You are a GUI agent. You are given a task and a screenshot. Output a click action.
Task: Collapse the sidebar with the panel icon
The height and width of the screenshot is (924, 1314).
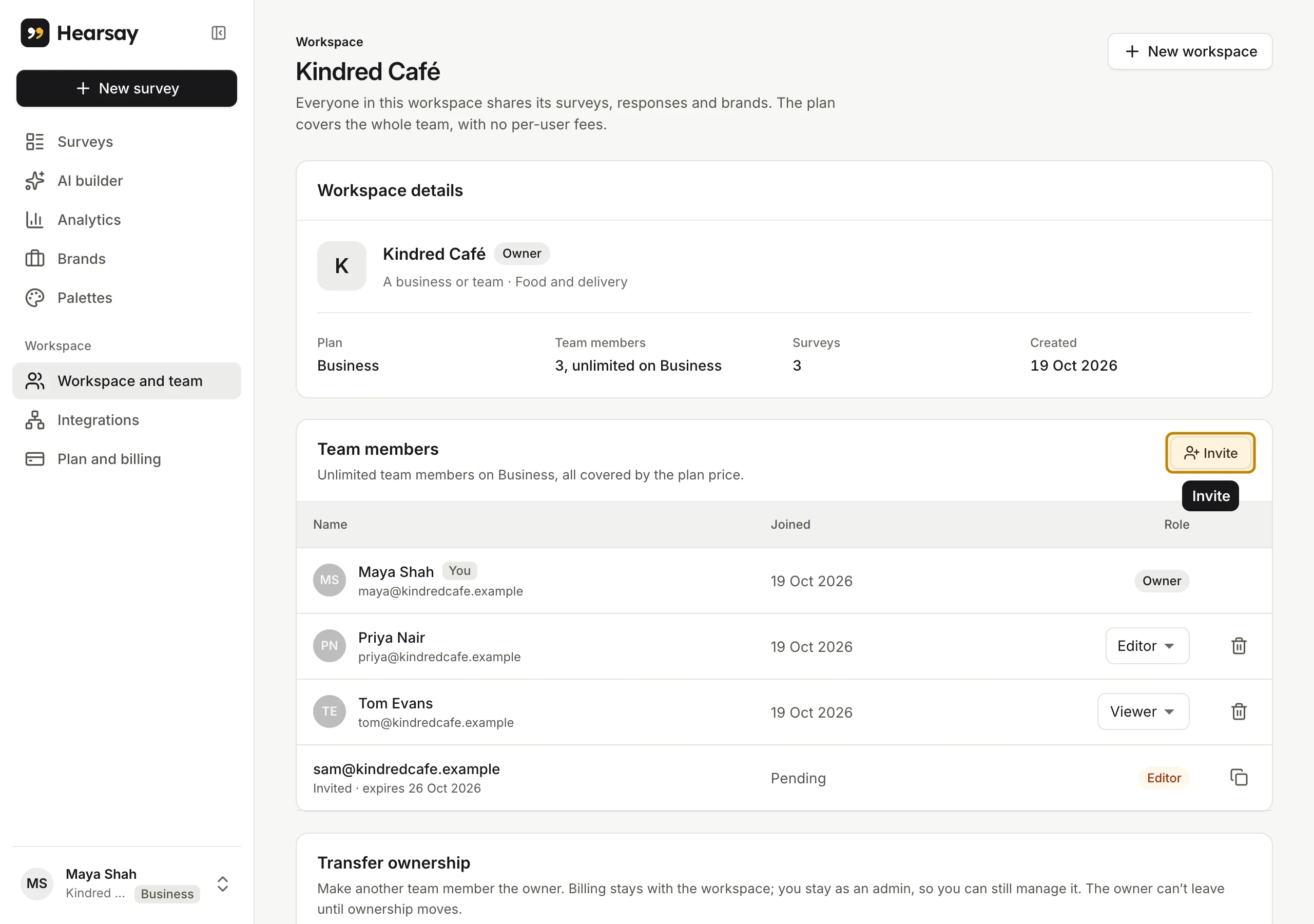tap(218, 33)
